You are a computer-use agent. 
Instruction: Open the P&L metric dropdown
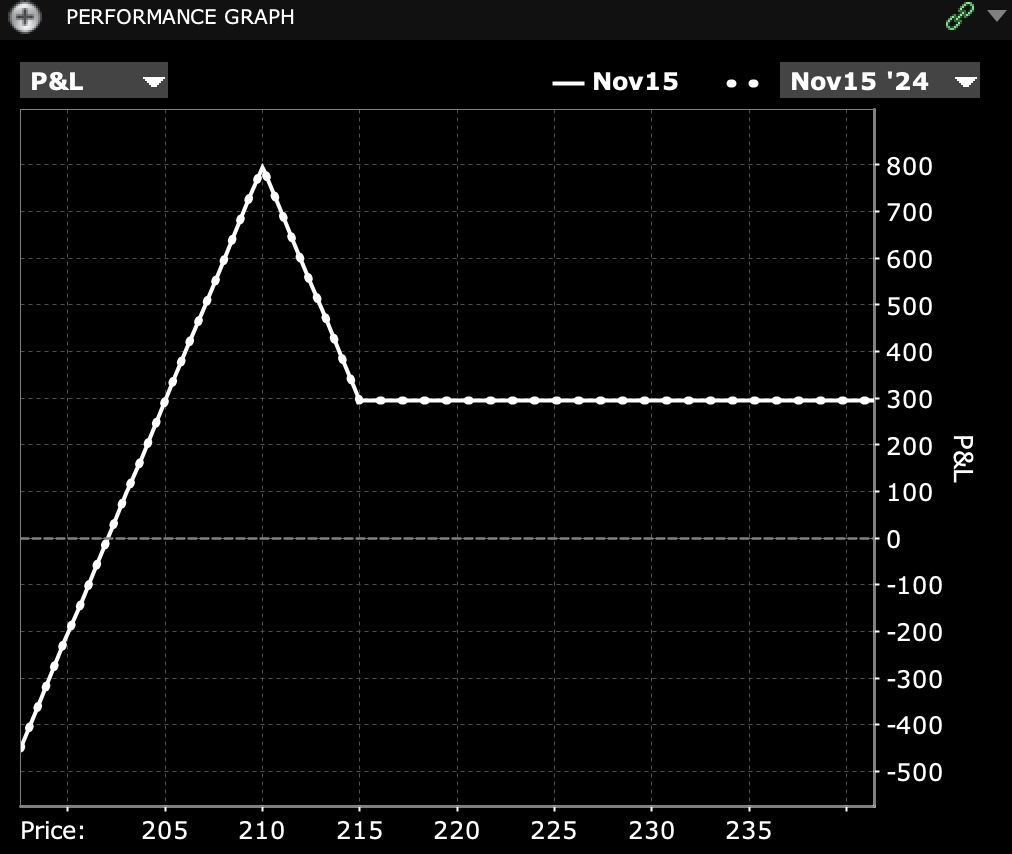click(x=93, y=80)
